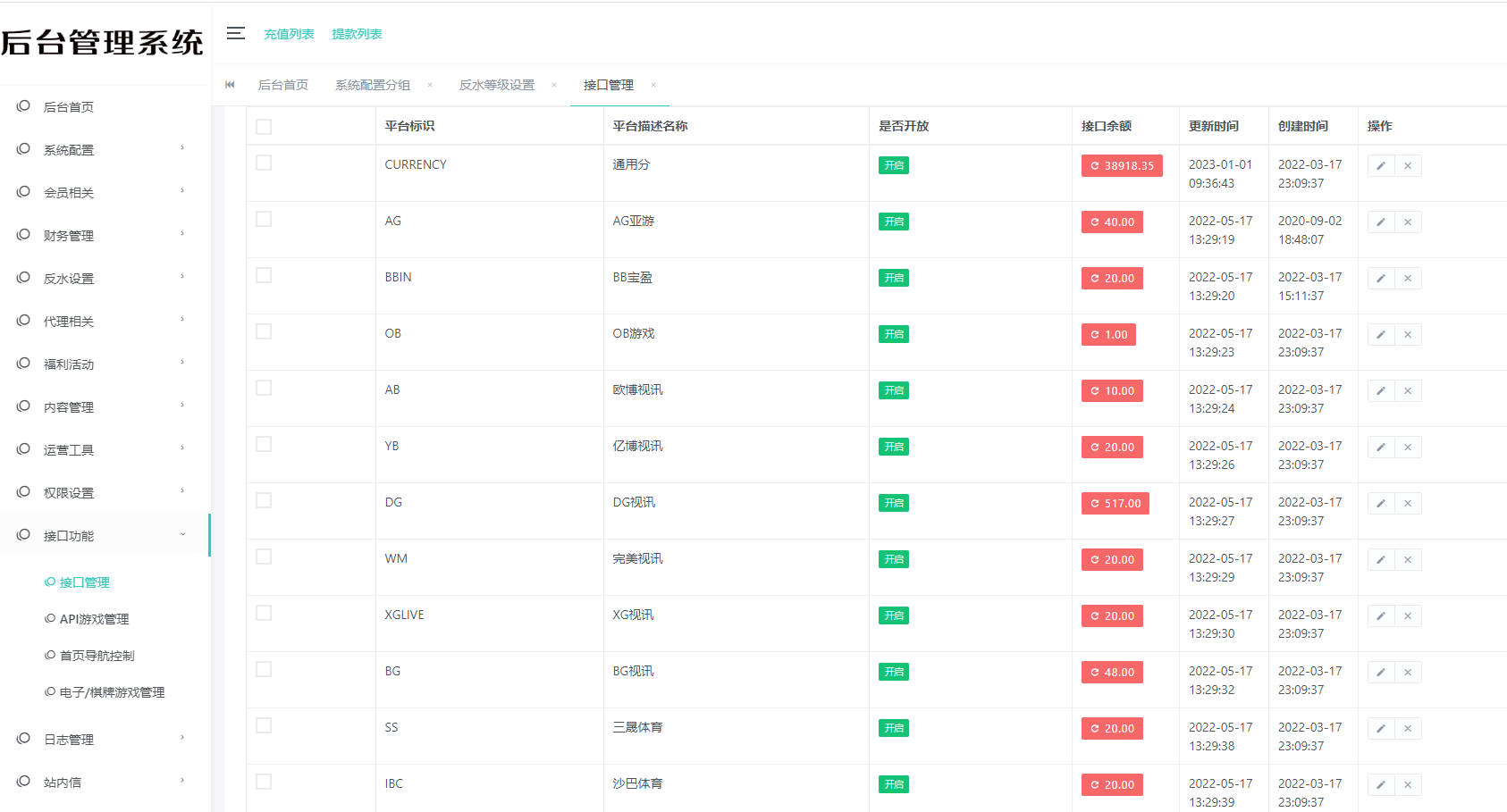Screen dimensions: 1507x812
Task: Refresh the OB interface balance
Action: [x=1108, y=334]
